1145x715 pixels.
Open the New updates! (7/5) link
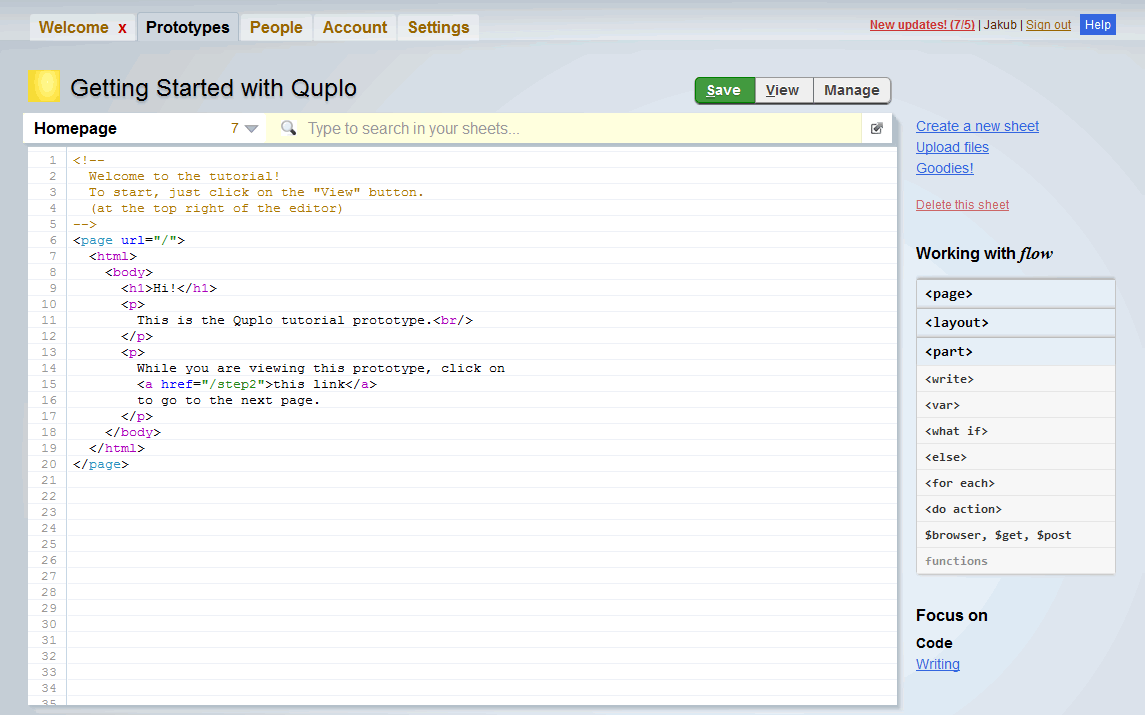[x=922, y=25]
